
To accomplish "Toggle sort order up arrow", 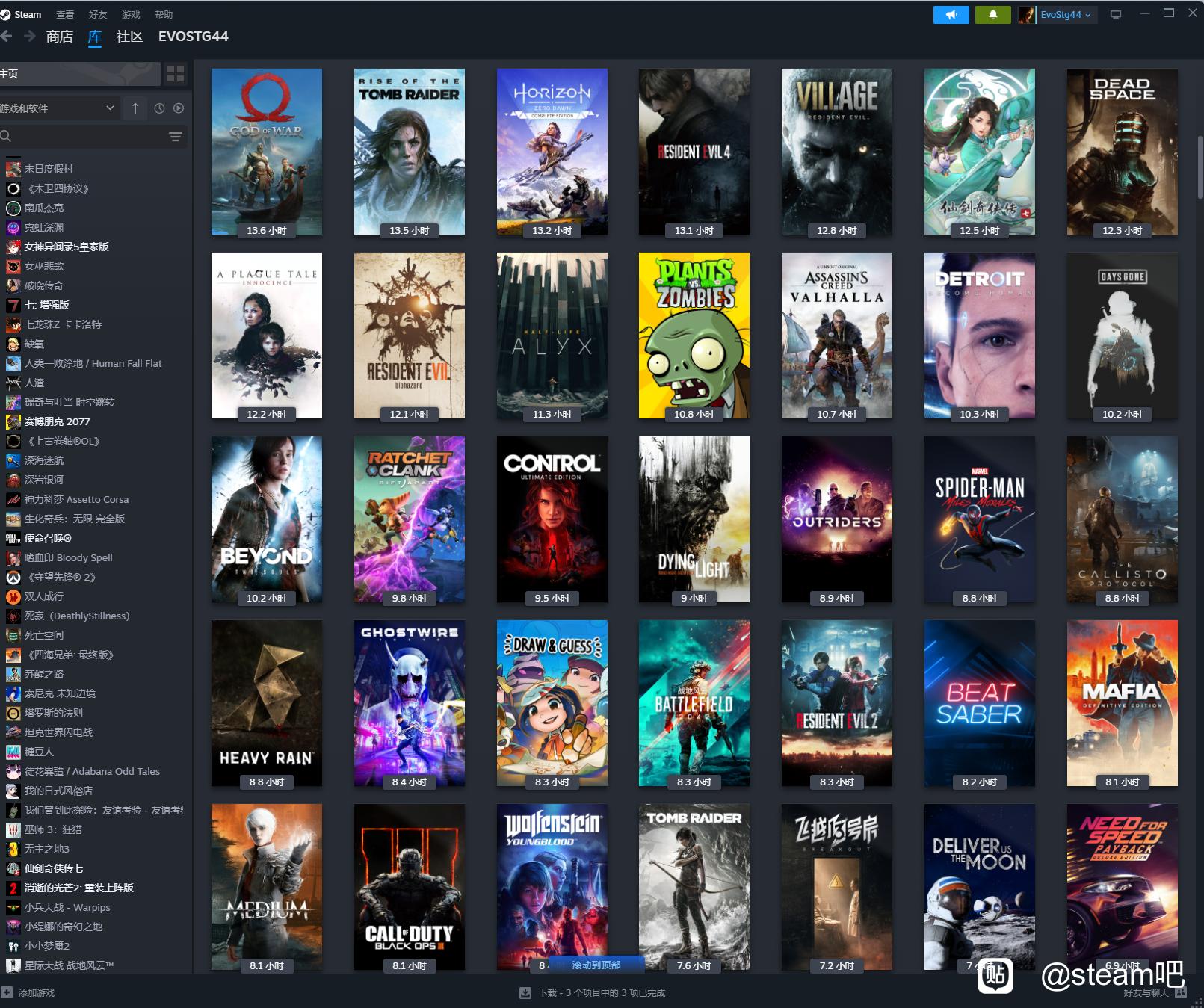I will 135,108.
